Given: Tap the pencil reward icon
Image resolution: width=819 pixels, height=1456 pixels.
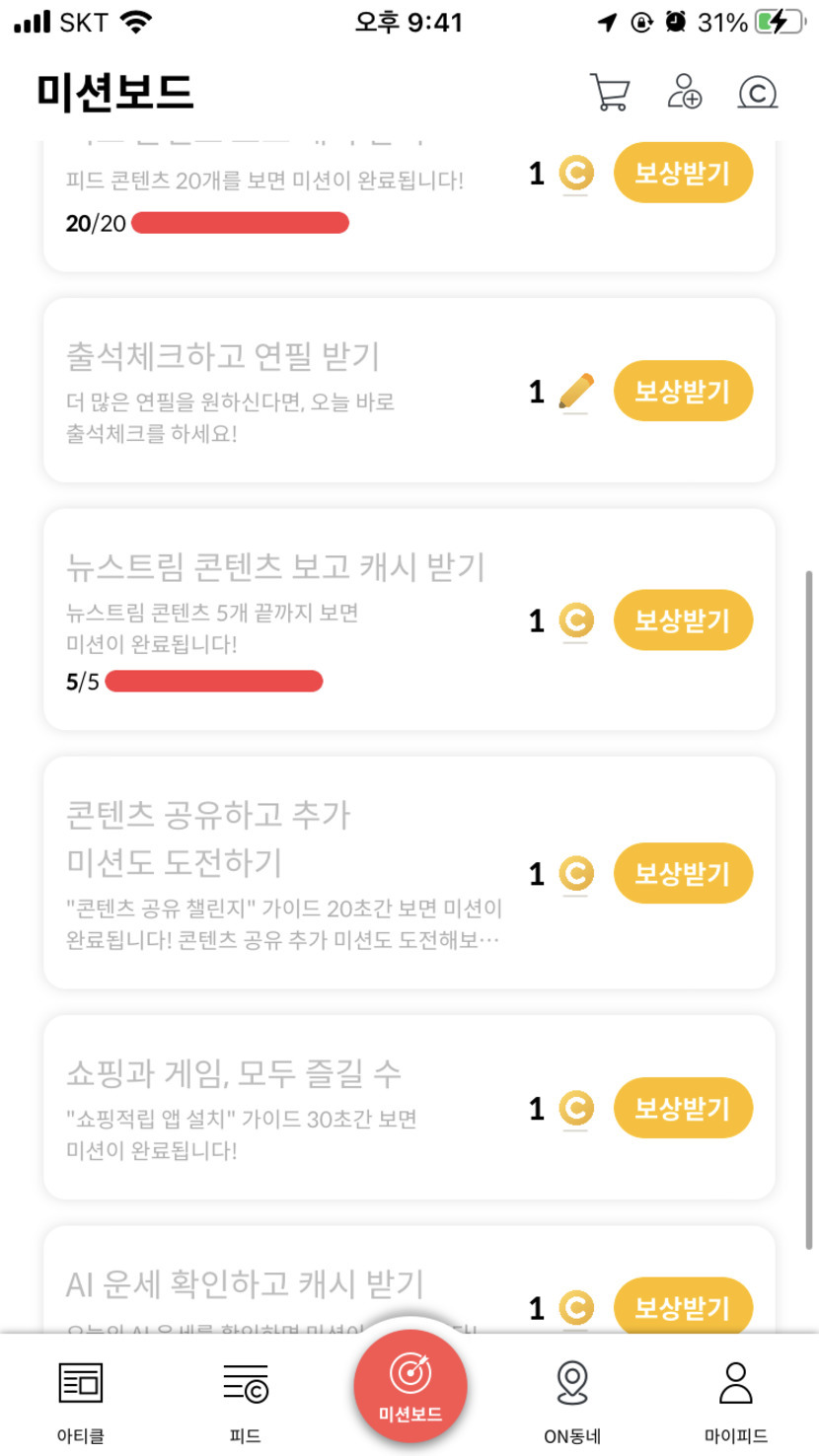Looking at the screenshot, I should click(576, 392).
